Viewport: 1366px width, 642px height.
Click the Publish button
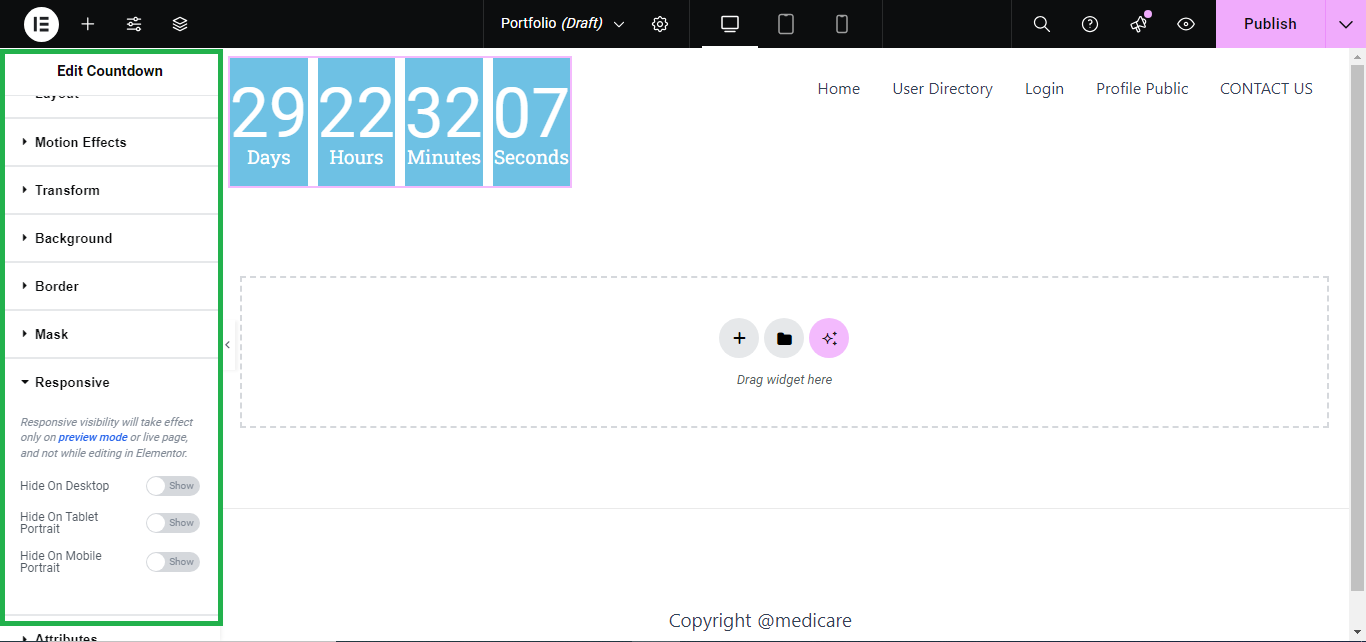(x=1270, y=24)
